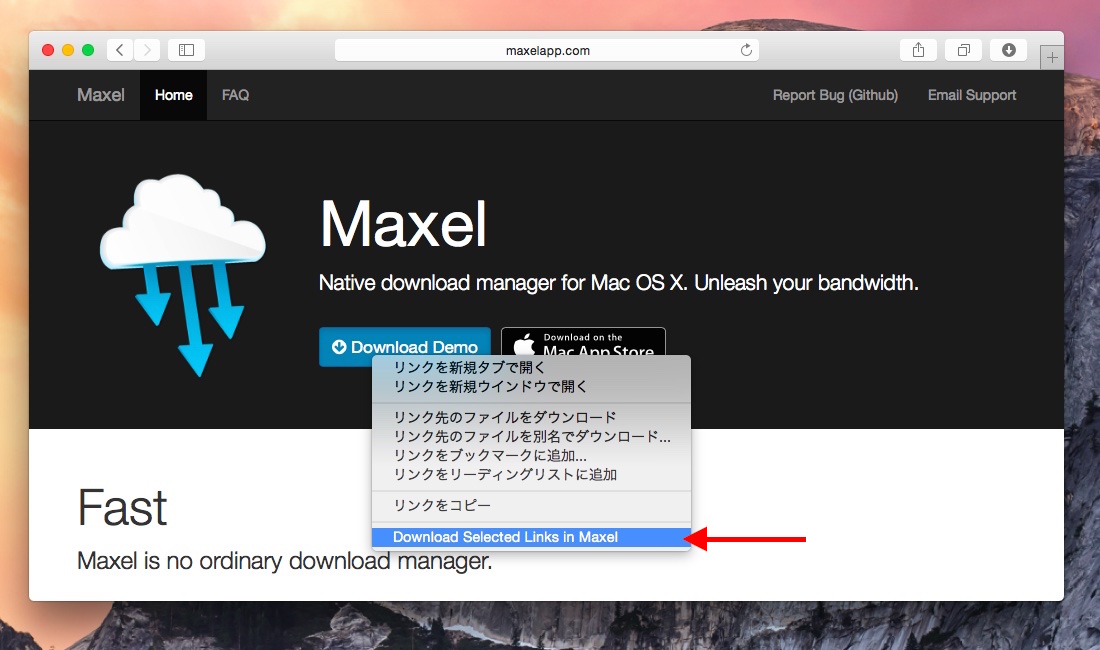Click the Download Demo button
This screenshot has height=650, width=1100.
[x=405, y=346]
